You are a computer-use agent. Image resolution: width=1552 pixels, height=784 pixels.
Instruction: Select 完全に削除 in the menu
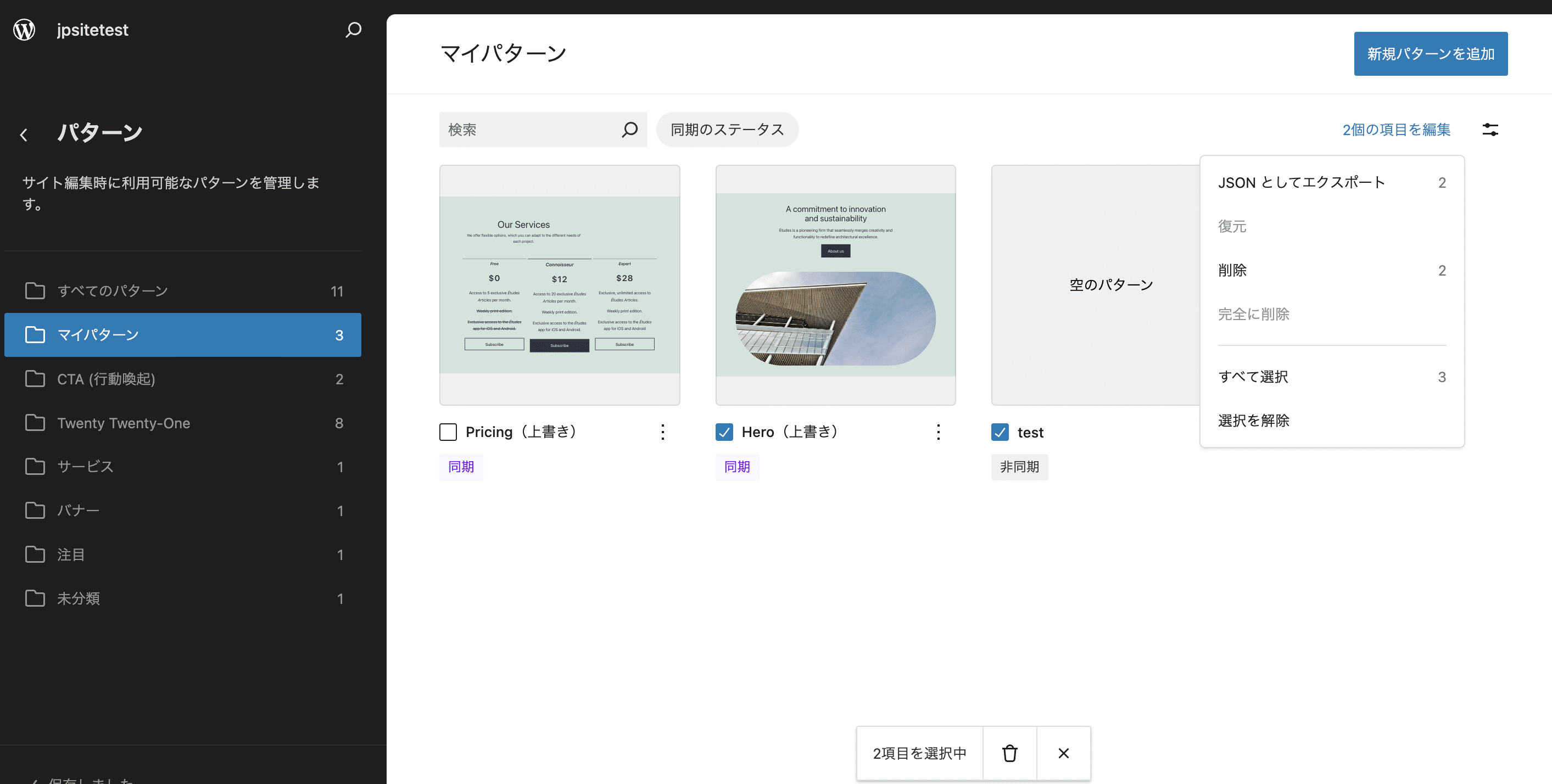1331,315
